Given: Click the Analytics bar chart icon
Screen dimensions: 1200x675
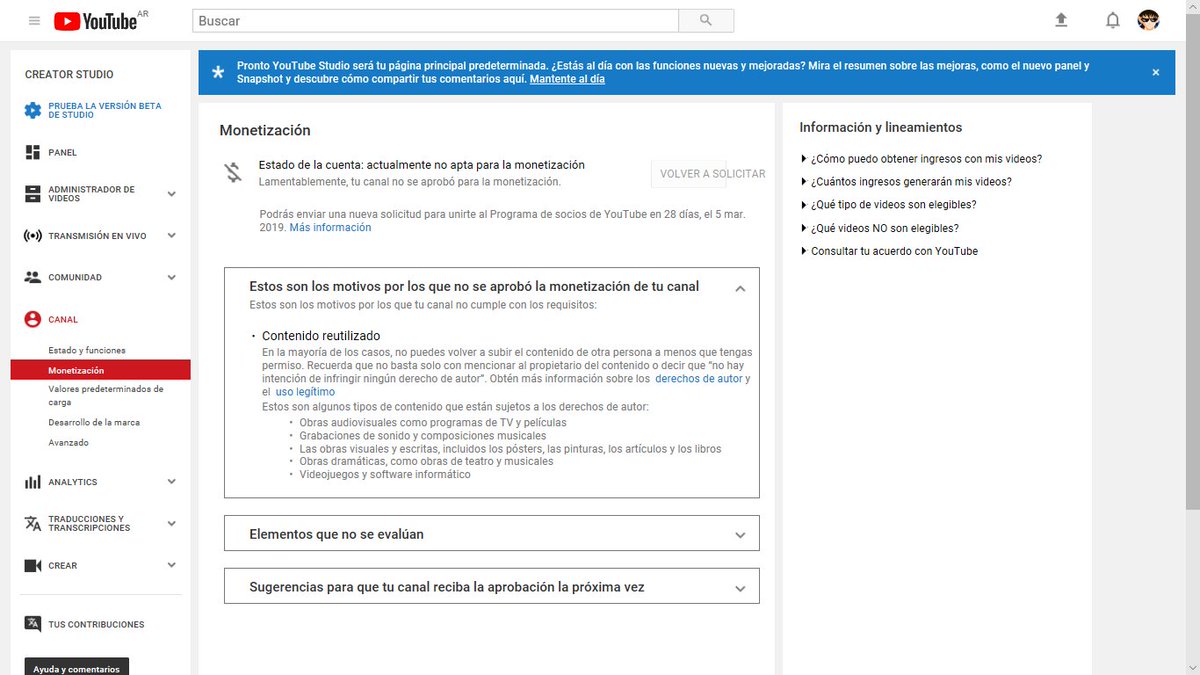Looking at the screenshot, I should point(33,482).
